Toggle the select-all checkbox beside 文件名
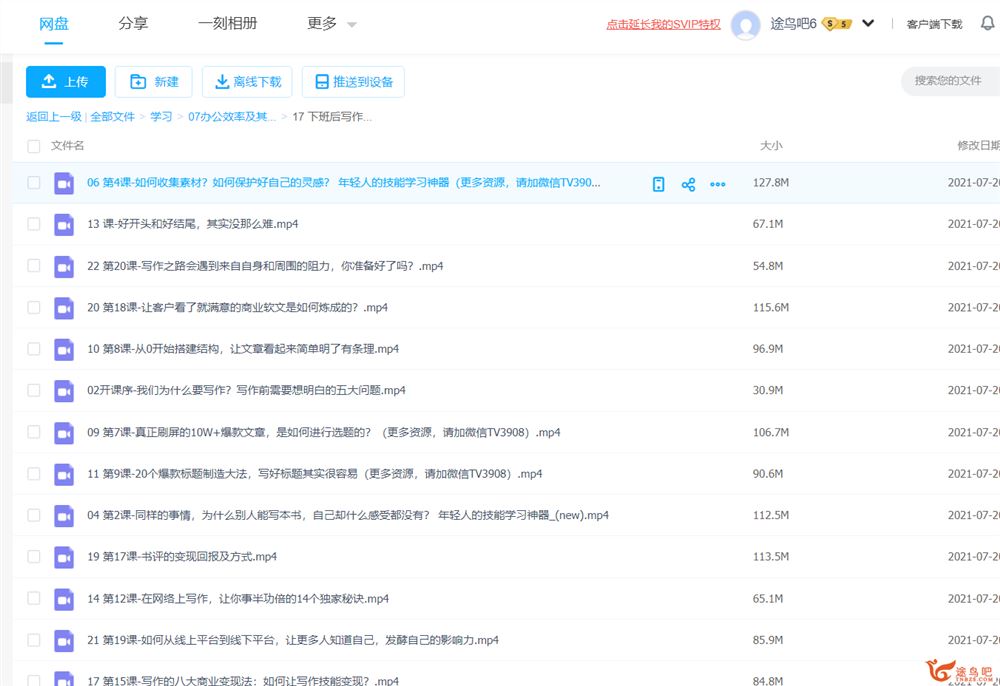Viewport: 1000px width, 686px height. click(34, 146)
